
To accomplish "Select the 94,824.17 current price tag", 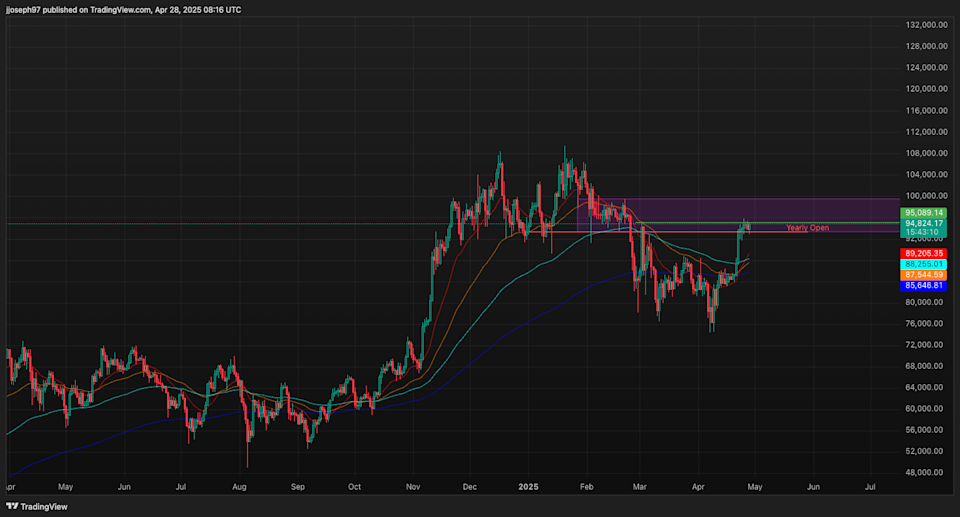I will pyautogui.click(x=923, y=224).
